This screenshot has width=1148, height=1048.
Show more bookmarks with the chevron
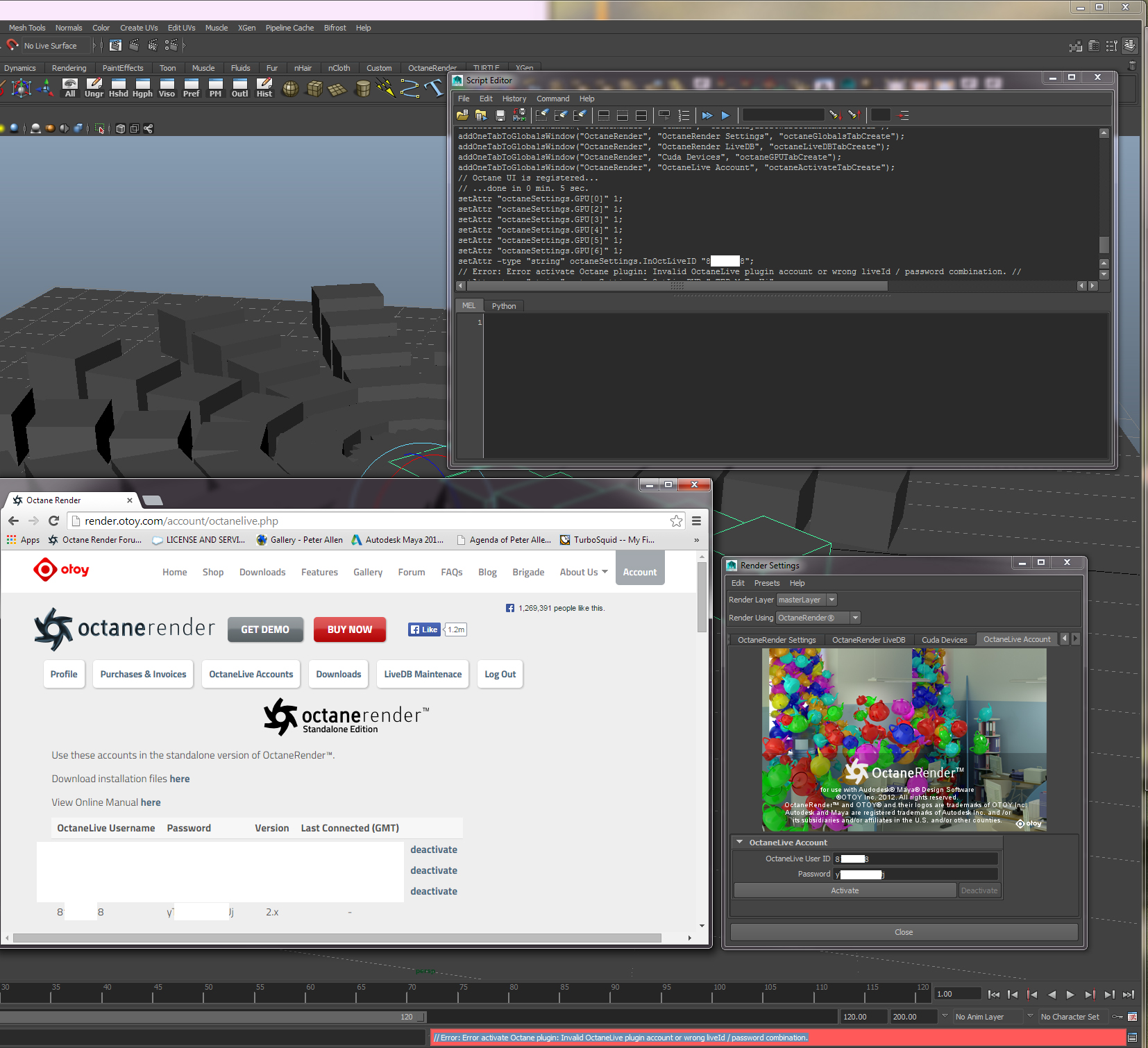click(696, 540)
